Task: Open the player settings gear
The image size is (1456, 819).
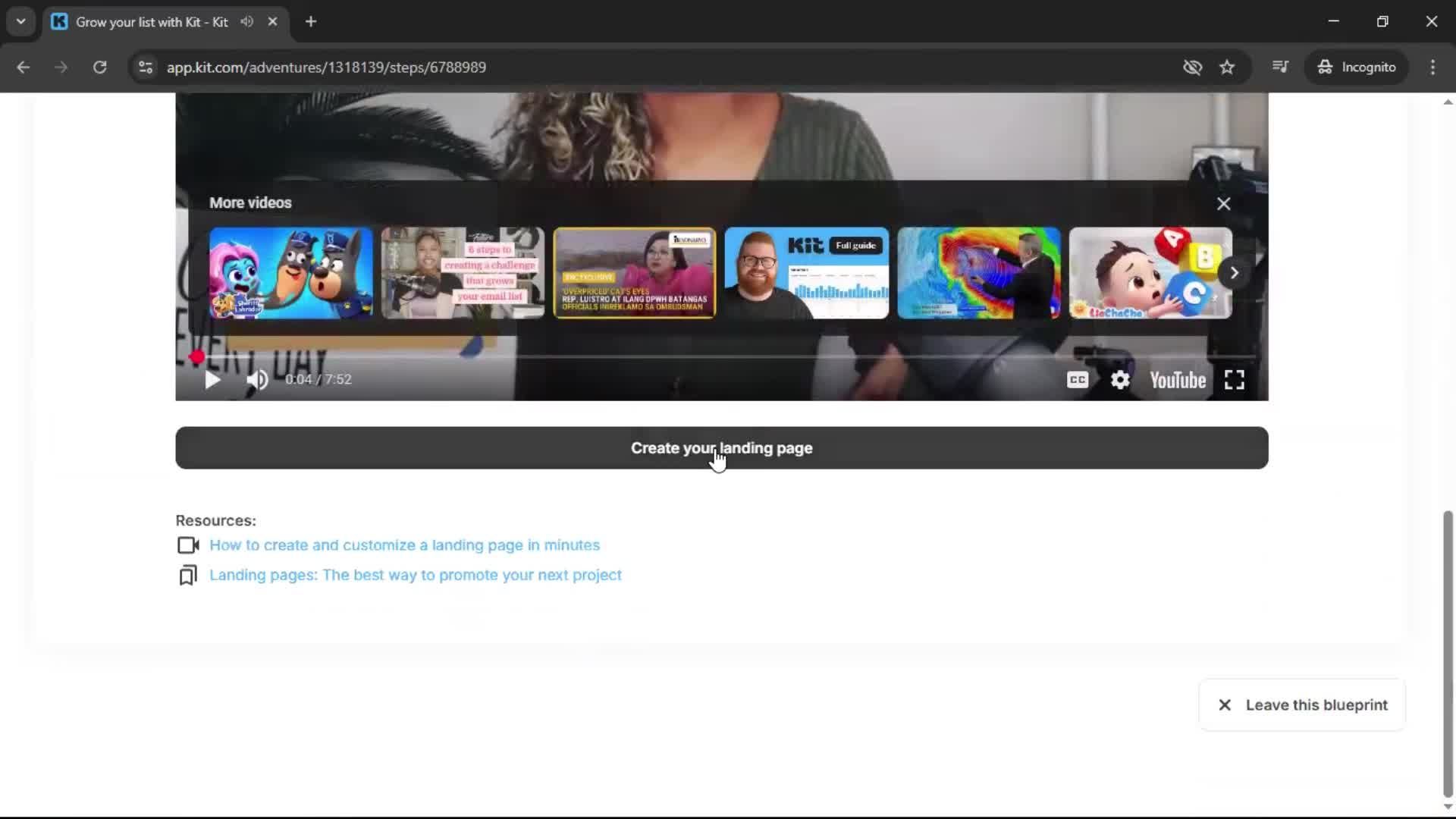Action: click(1120, 380)
